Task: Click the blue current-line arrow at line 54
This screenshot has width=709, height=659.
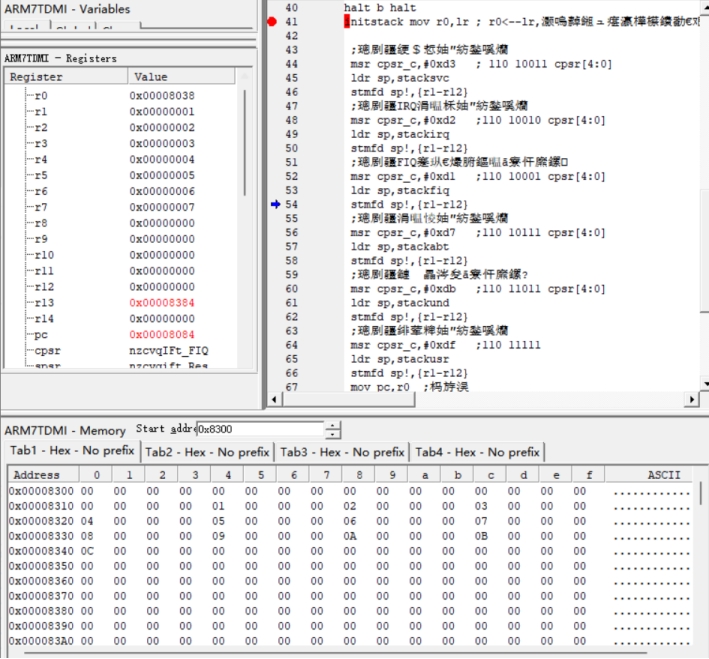Action: [x=275, y=204]
